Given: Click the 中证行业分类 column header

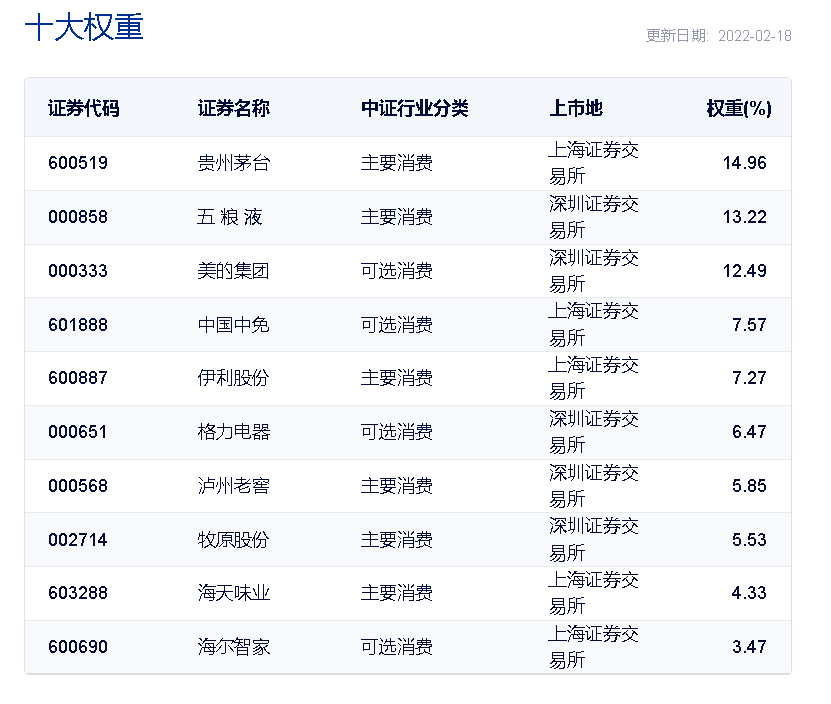Looking at the screenshot, I should (x=414, y=108).
